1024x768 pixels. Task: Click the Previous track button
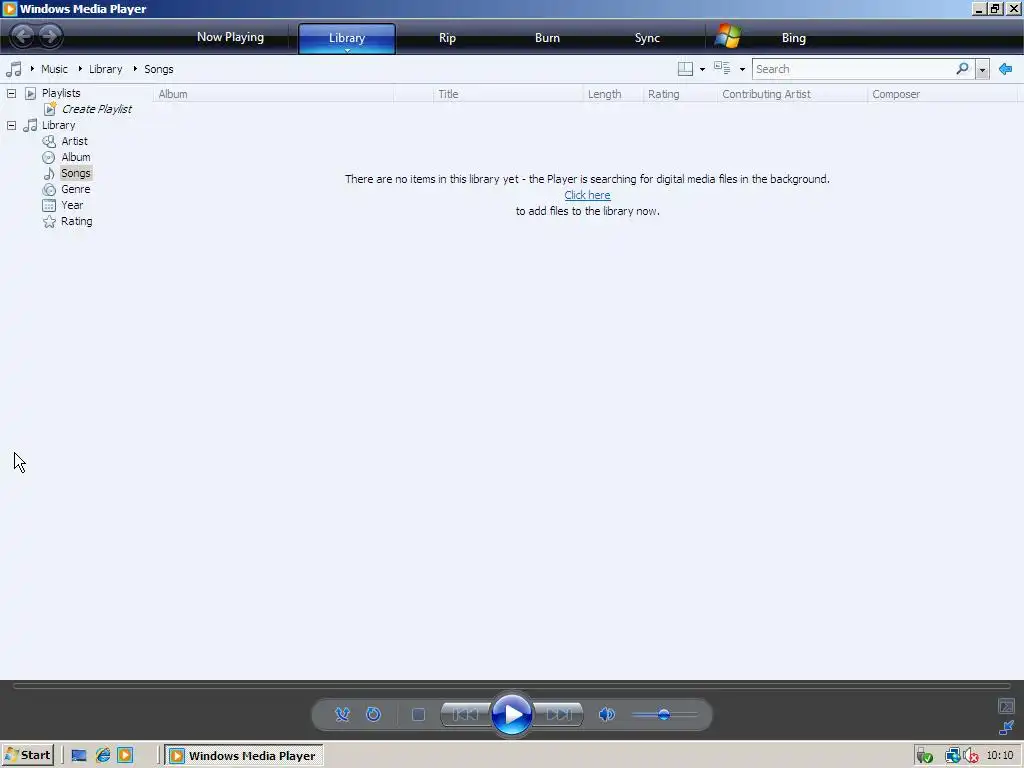click(465, 714)
